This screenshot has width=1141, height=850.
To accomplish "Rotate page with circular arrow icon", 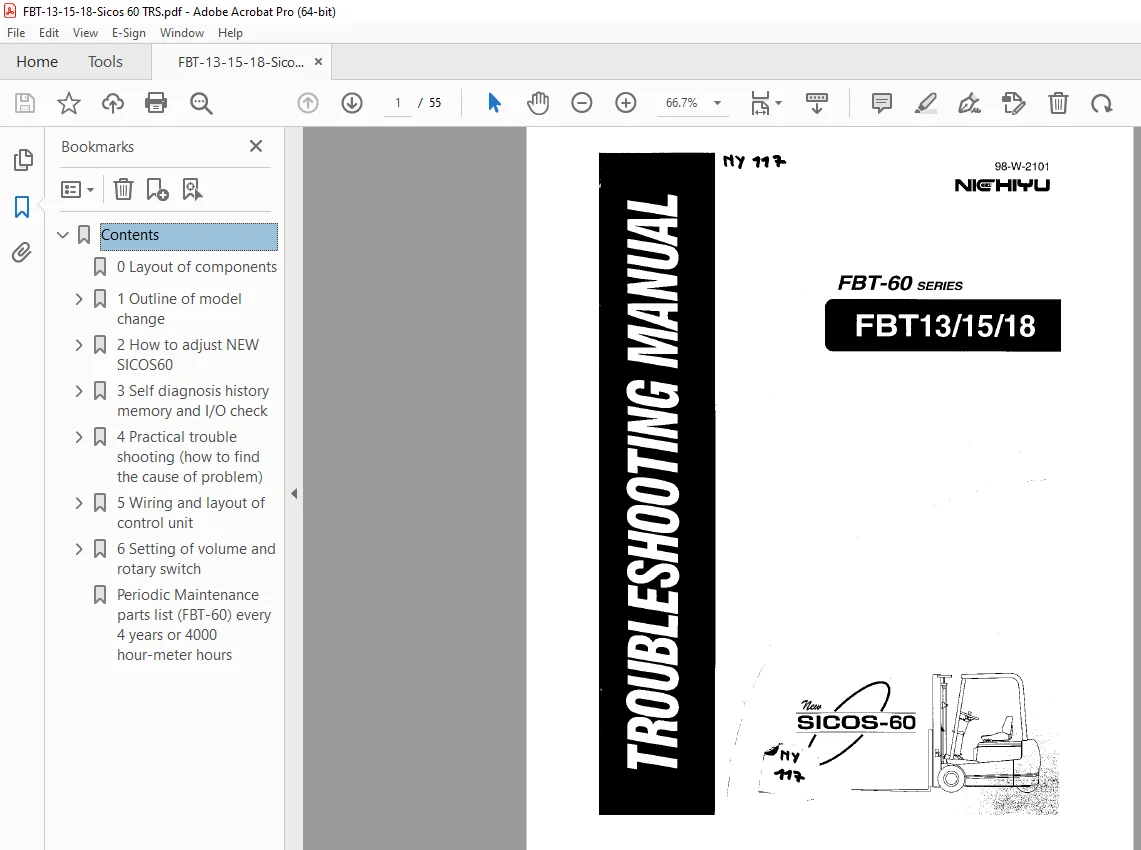I will (x=1102, y=103).
